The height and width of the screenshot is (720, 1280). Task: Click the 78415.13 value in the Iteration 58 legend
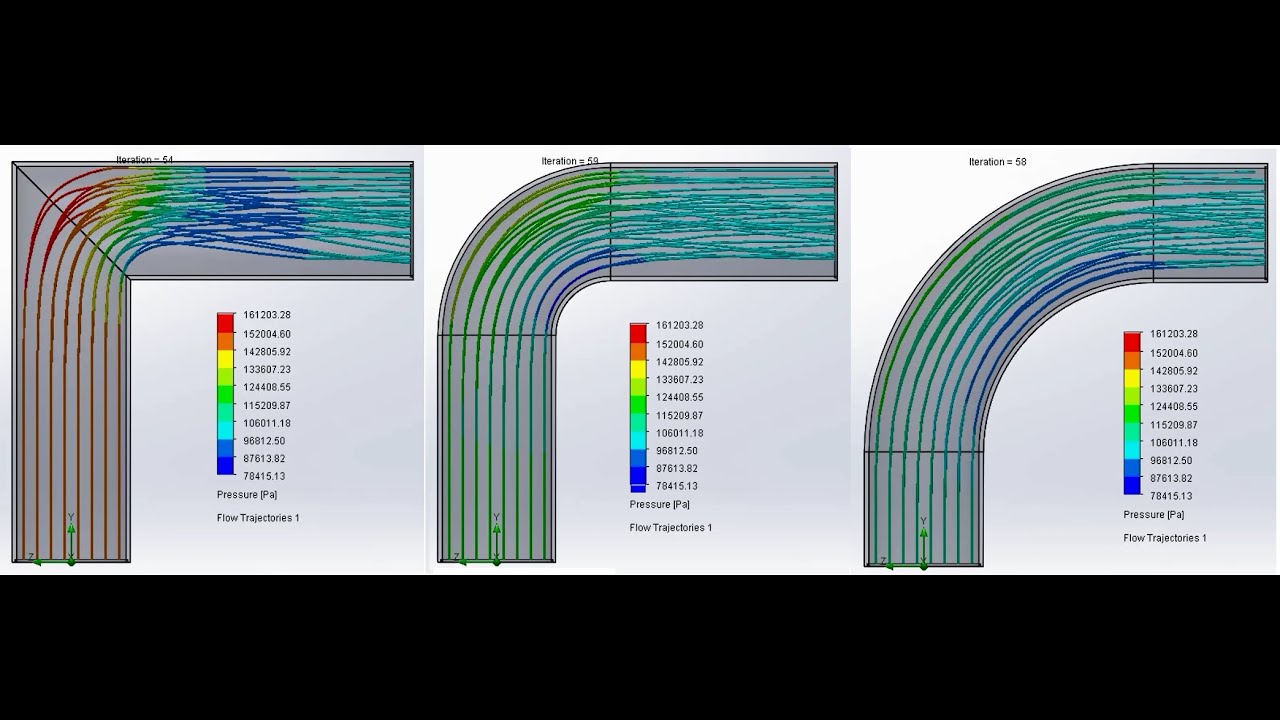1171,496
